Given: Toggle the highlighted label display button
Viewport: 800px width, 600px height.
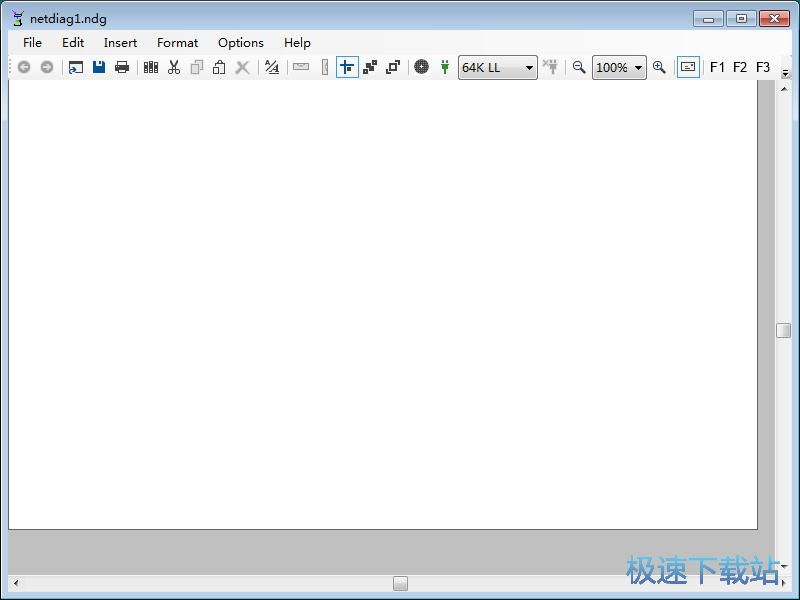Looking at the screenshot, I should click(x=688, y=67).
